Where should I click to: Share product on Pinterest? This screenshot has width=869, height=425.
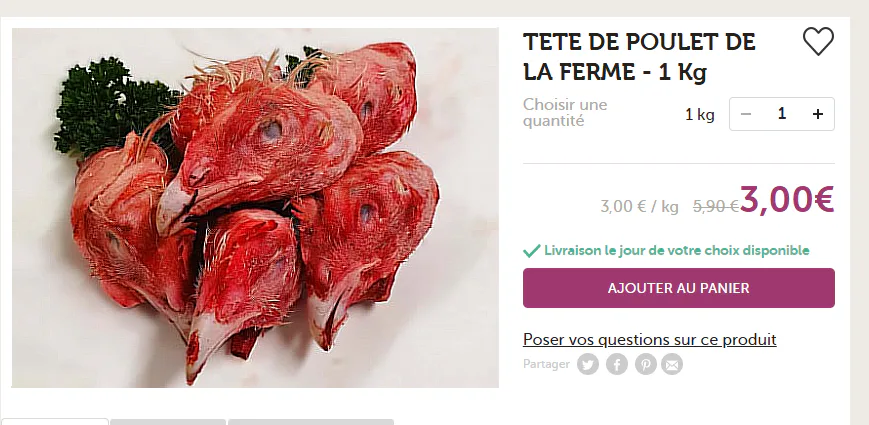tap(646, 365)
